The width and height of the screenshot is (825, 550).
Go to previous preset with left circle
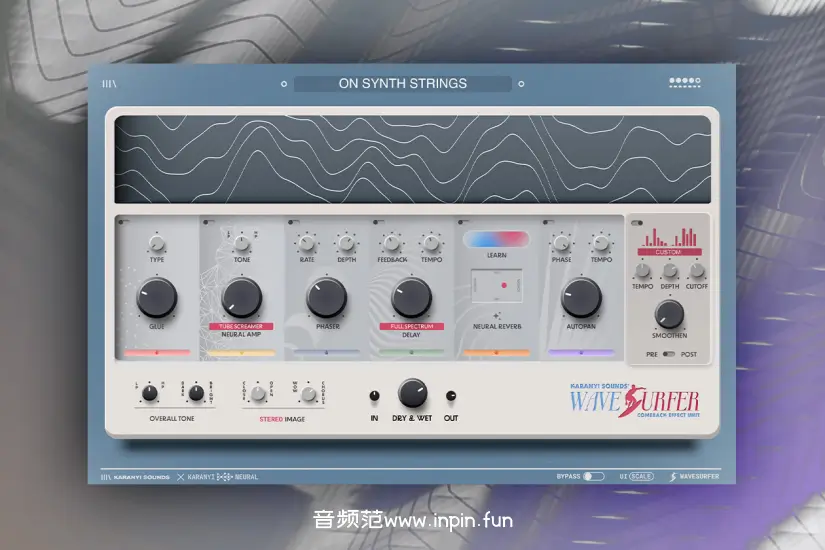284,84
